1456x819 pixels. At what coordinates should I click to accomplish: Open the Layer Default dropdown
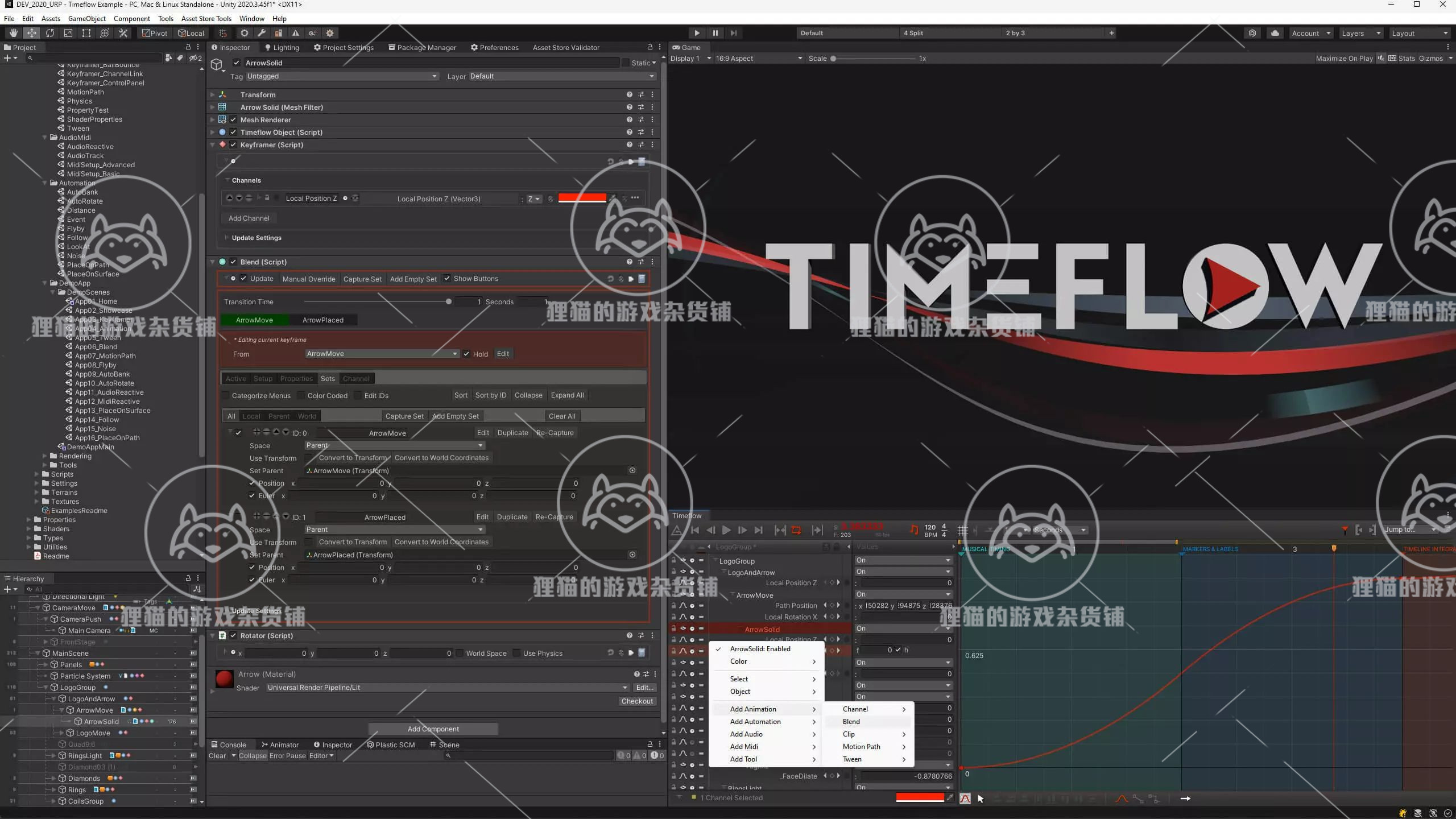(560, 76)
